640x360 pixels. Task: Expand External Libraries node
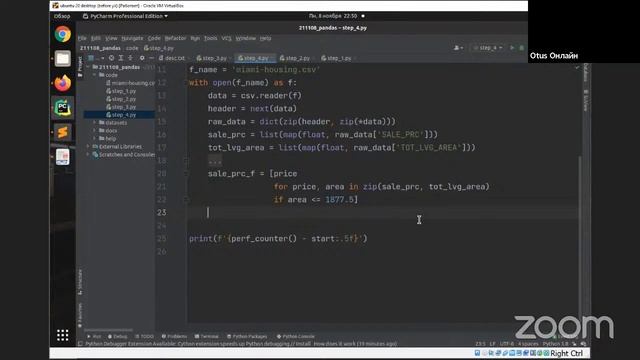(x=88, y=146)
